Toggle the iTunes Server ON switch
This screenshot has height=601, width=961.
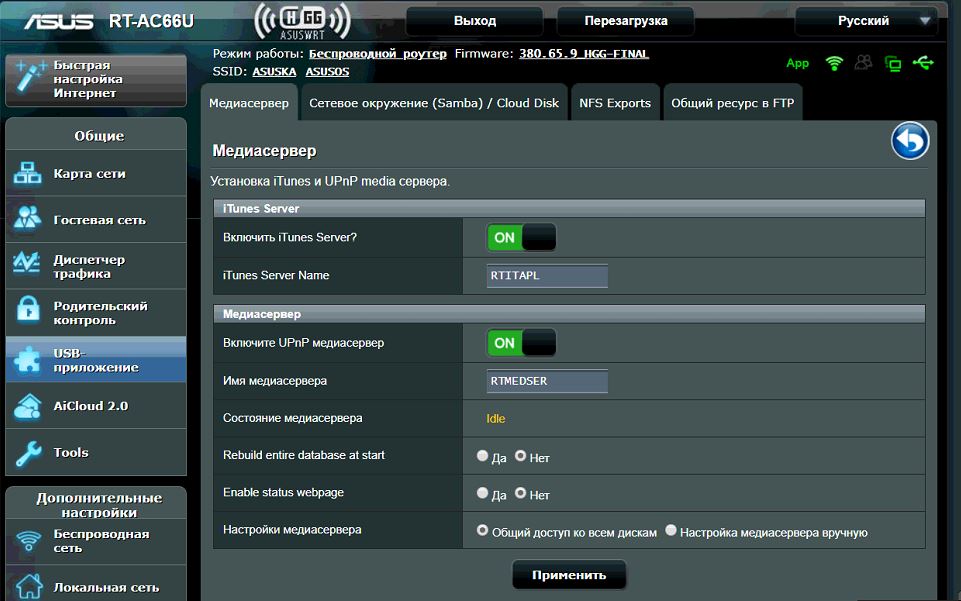(522, 237)
